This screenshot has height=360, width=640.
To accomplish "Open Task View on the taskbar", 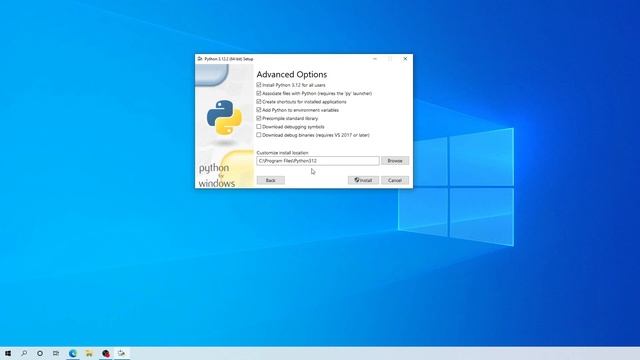I will pyautogui.click(x=56, y=353).
